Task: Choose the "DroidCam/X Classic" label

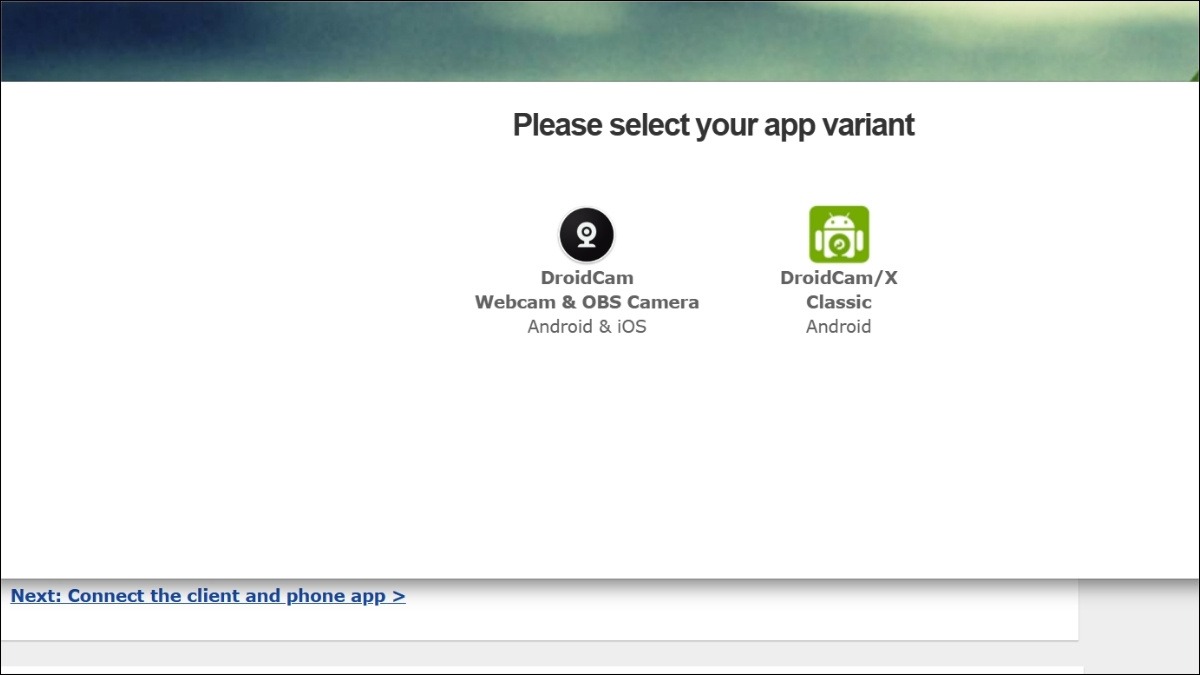Action: (839, 290)
